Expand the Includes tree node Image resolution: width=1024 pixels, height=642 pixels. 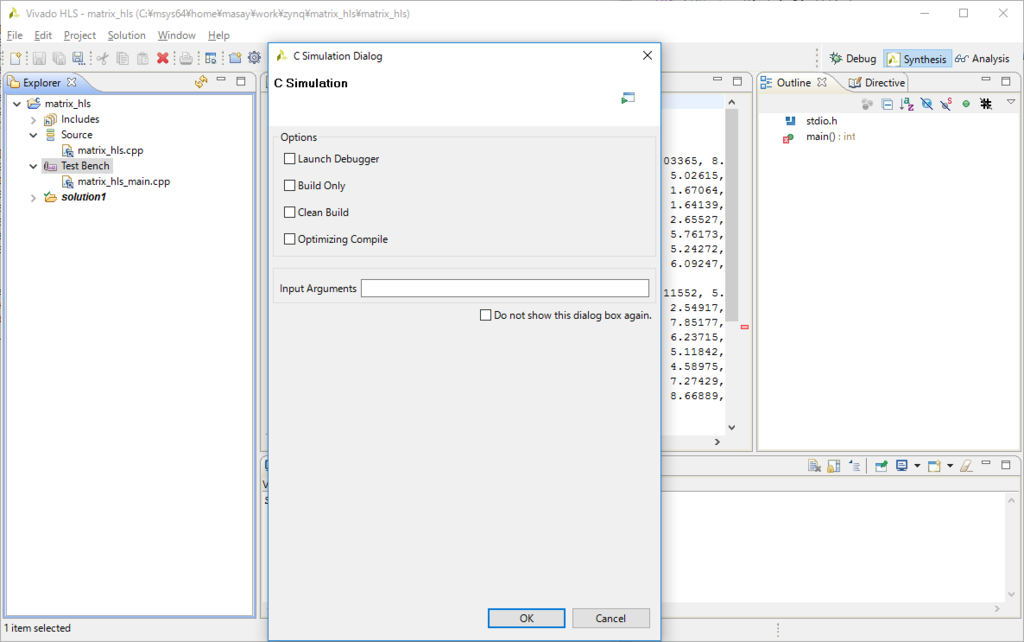pyautogui.click(x=33, y=120)
